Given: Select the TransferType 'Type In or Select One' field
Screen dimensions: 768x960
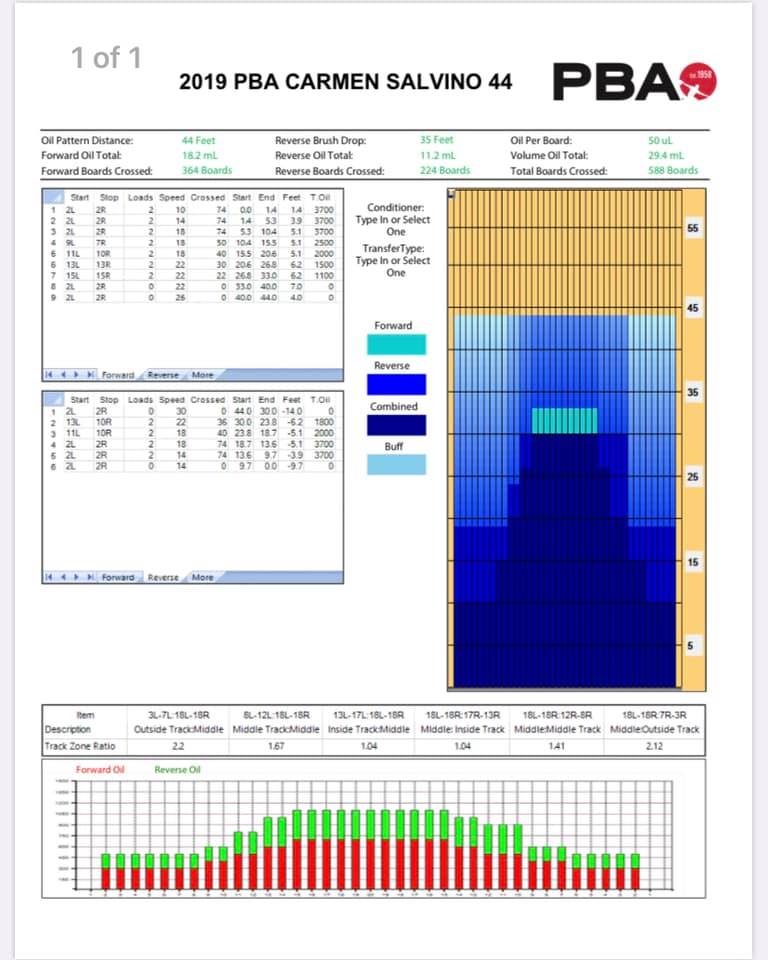Looking at the screenshot, I should click(393, 266).
